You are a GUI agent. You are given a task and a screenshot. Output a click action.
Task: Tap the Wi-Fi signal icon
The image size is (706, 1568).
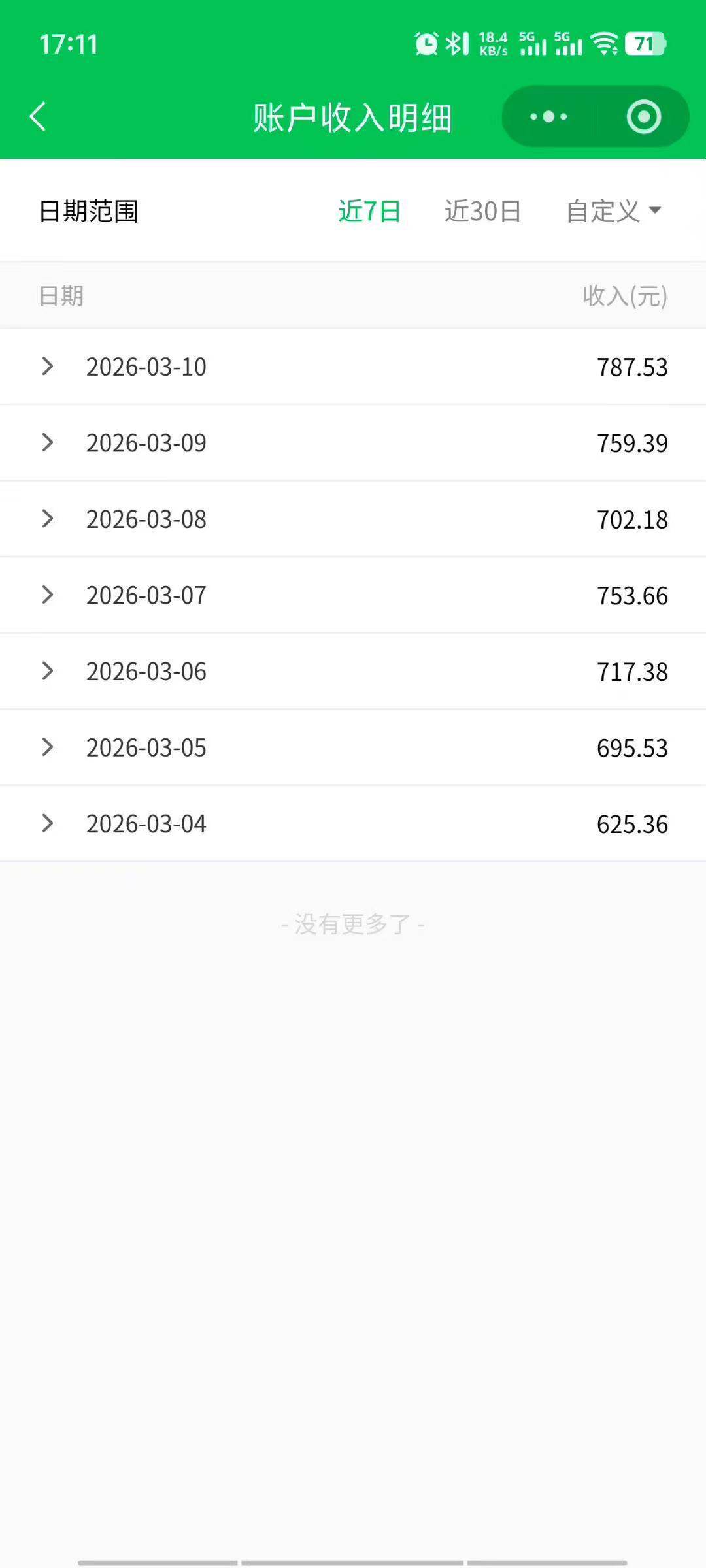point(603,44)
